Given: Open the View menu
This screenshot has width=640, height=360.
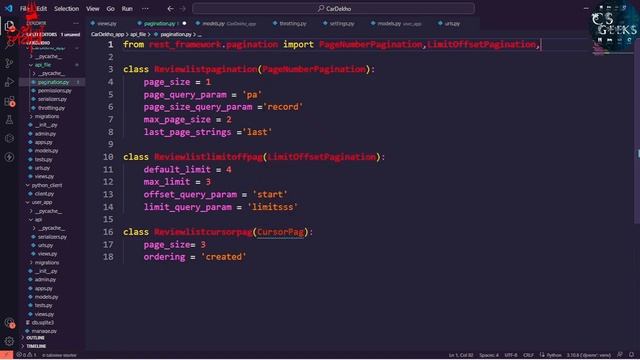Looking at the screenshot, I should pyautogui.click(x=93, y=9).
